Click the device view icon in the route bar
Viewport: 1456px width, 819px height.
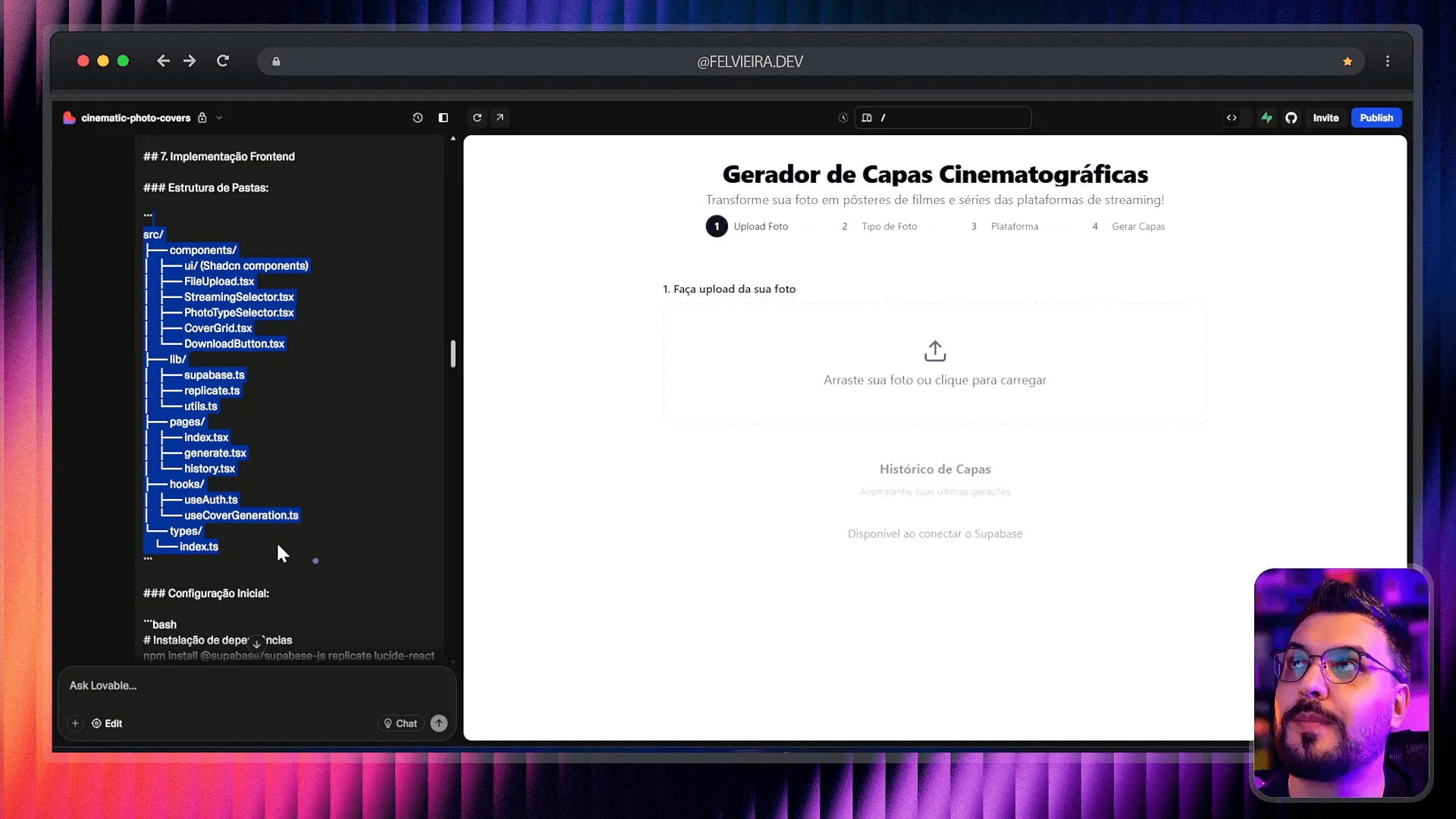tap(867, 118)
